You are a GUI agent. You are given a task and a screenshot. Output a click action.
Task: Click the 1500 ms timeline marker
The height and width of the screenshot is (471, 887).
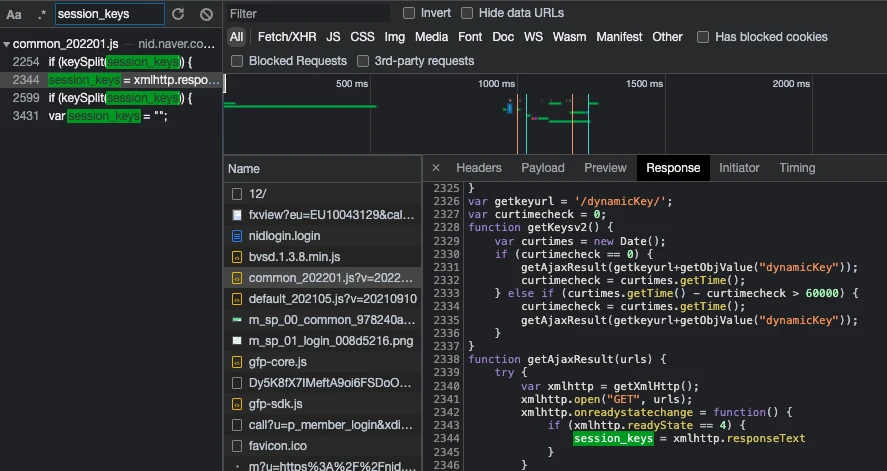(x=644, y=84)
